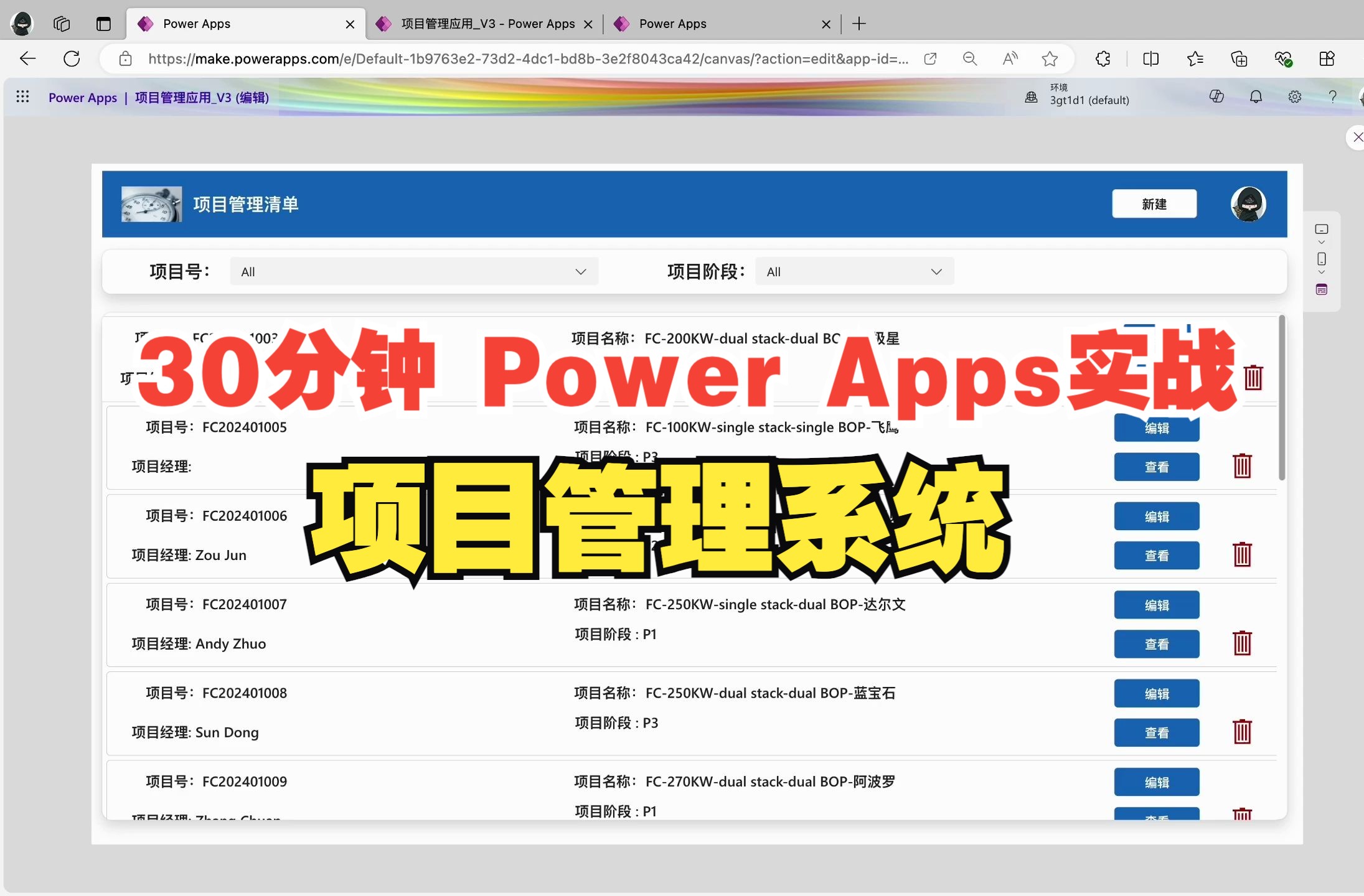Delete project FC202401005 with trash icon

tap(1242, 465)
